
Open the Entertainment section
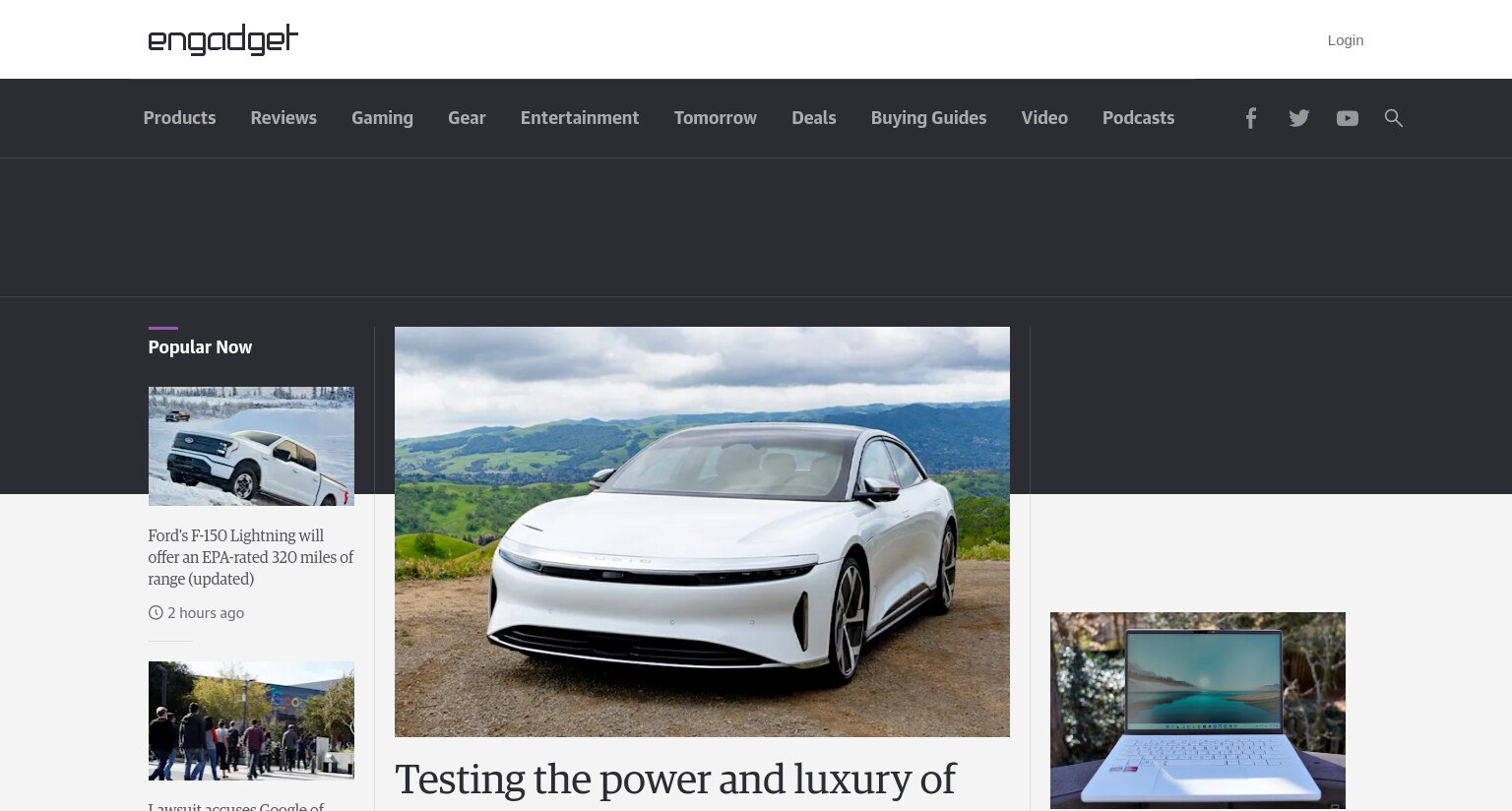[580, 118]
